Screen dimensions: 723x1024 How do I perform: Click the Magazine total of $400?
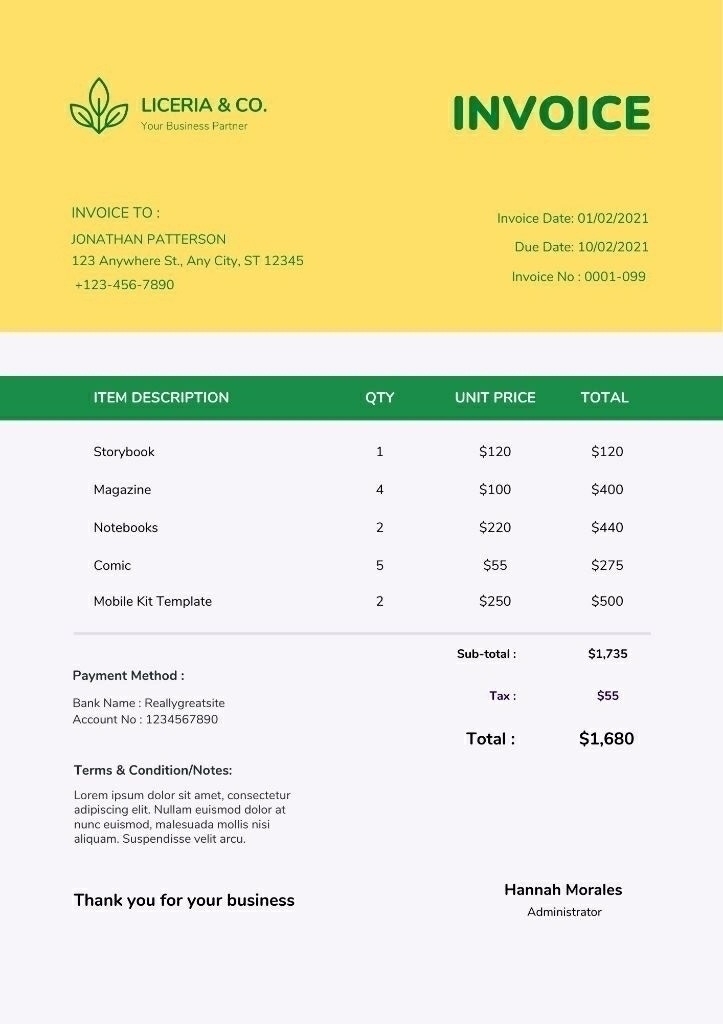click(607, 489)
